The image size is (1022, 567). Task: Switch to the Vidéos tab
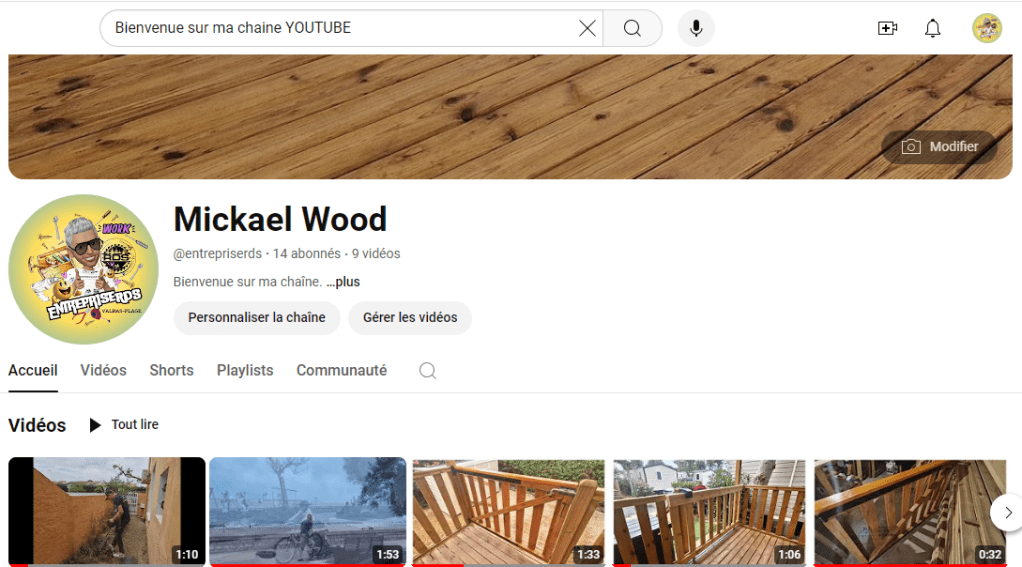click(x=103, y=370)
